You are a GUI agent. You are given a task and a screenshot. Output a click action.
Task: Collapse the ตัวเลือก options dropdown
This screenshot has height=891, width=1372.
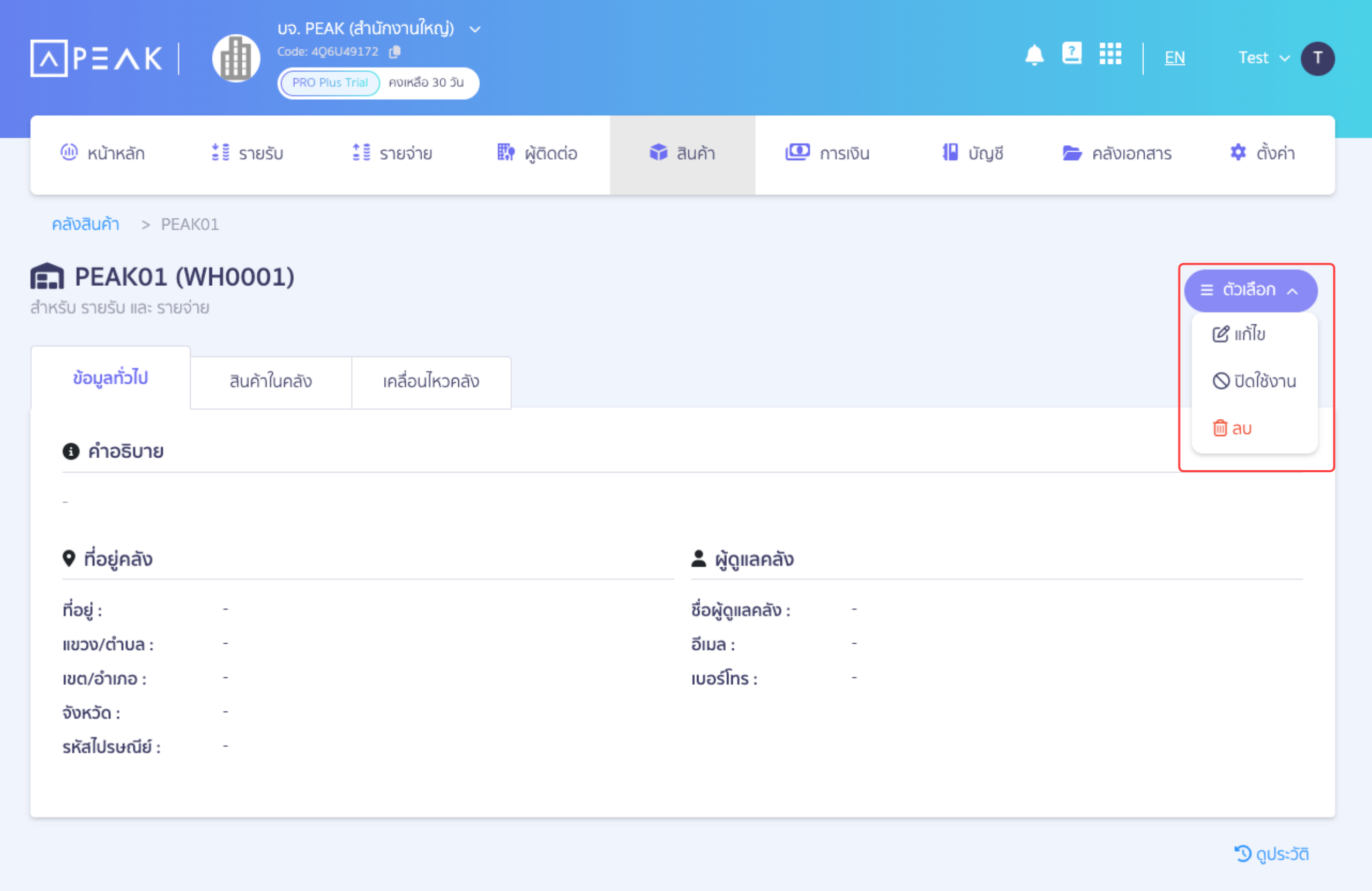[x=1250, y=290]
